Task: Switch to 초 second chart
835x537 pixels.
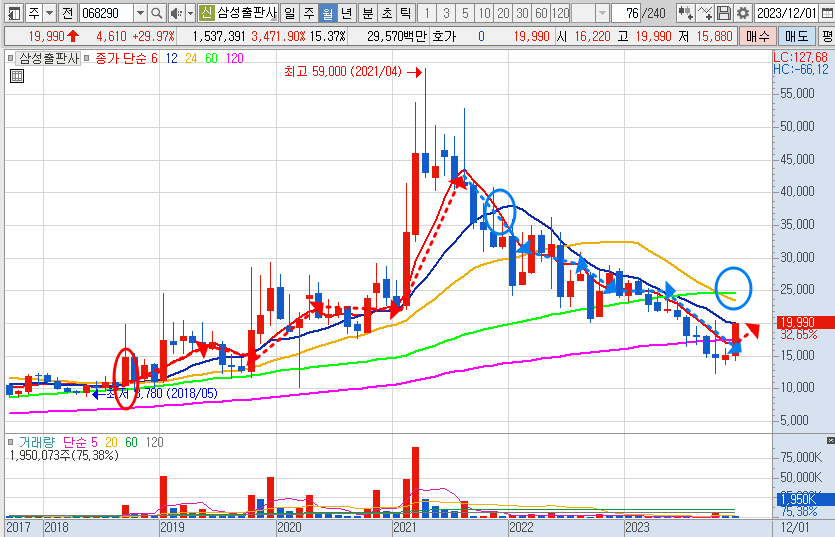Action: pyautogui.click(x=387, y=13)
